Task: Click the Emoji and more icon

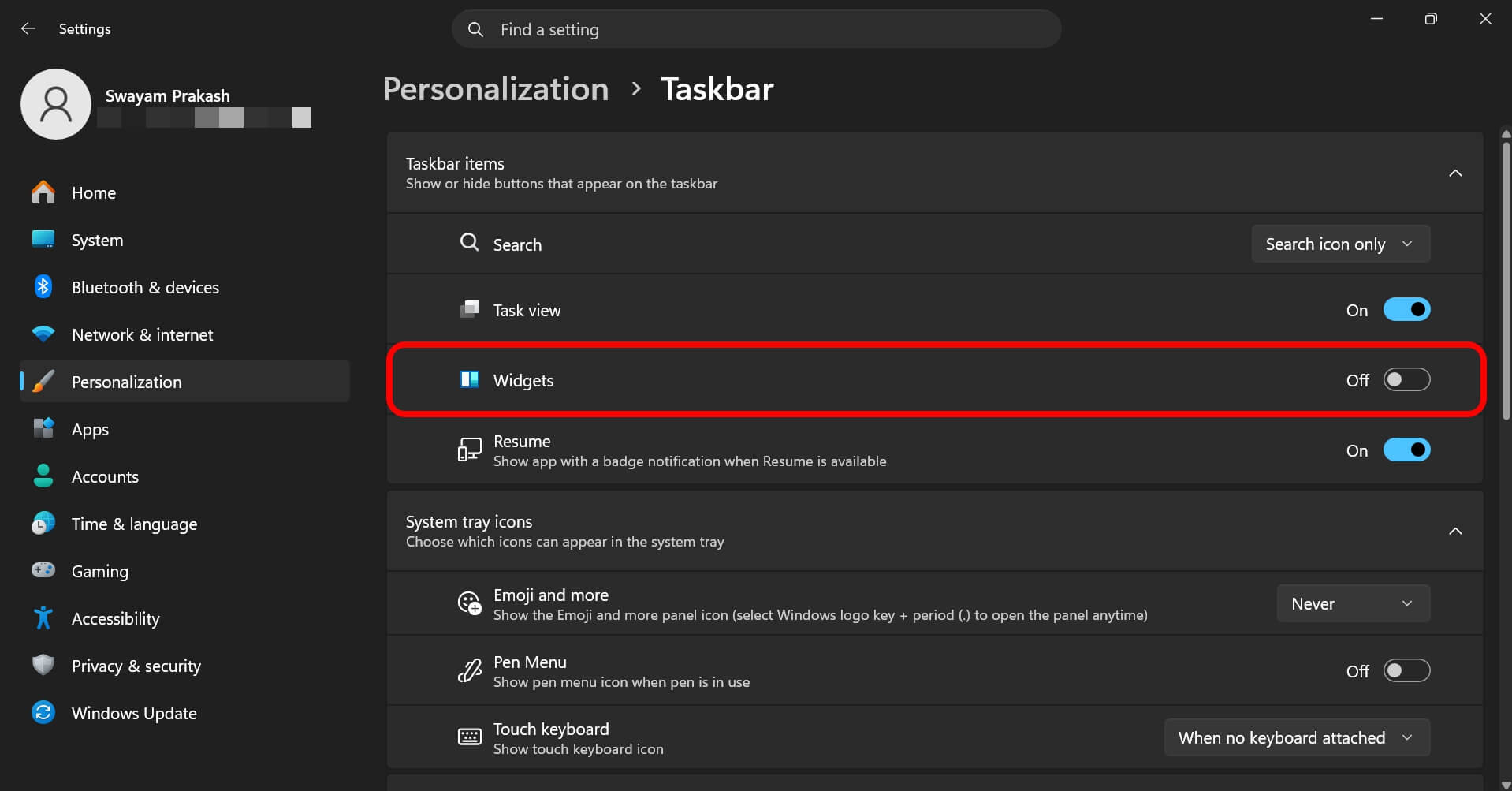Action: [470, 603]
